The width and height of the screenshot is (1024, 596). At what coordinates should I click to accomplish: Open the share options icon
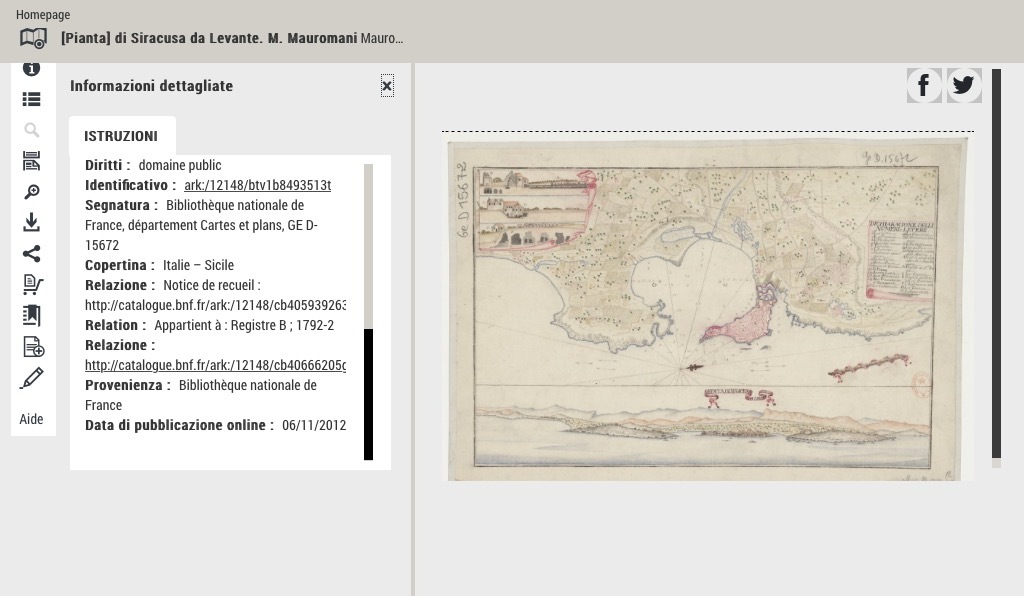(x=31, y=253)
